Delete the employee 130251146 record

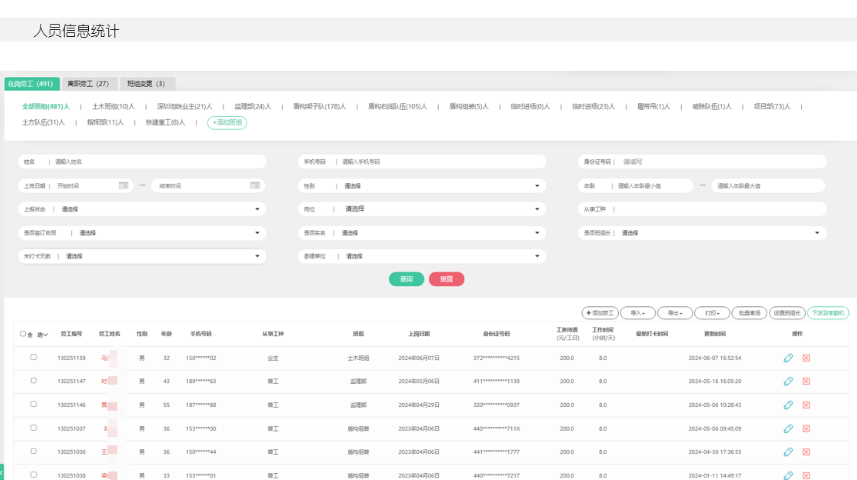click(806, 404)
